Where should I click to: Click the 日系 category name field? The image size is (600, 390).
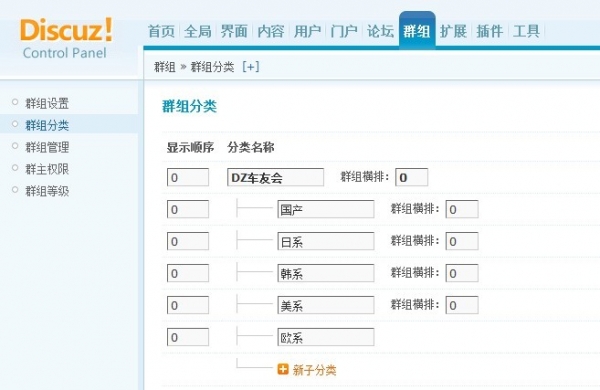[326, 241]
